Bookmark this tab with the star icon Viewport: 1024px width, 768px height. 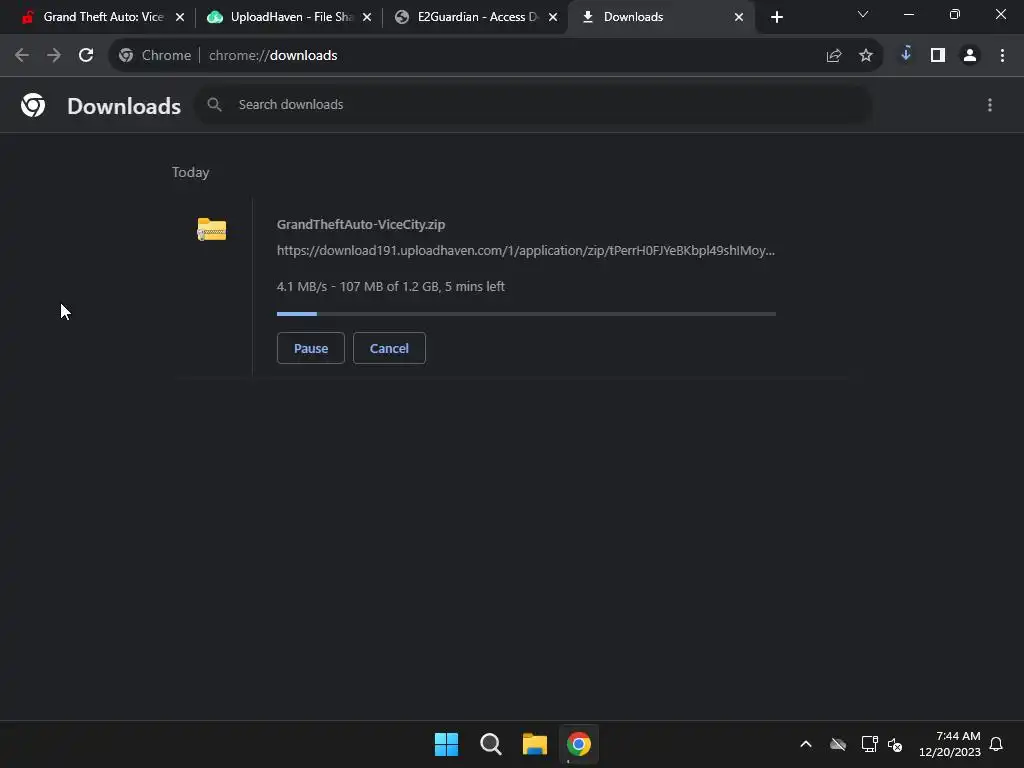[866, 56]
